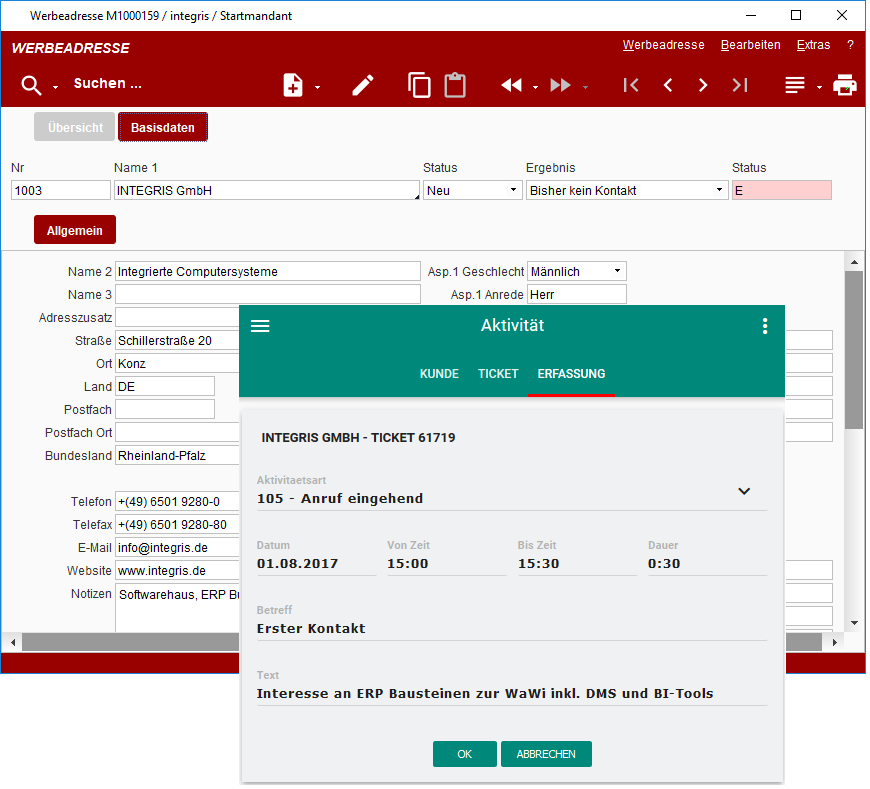Screen dimensions: 870x789
Task: Open the Status dropdown showing Neu
Action: 473,191
